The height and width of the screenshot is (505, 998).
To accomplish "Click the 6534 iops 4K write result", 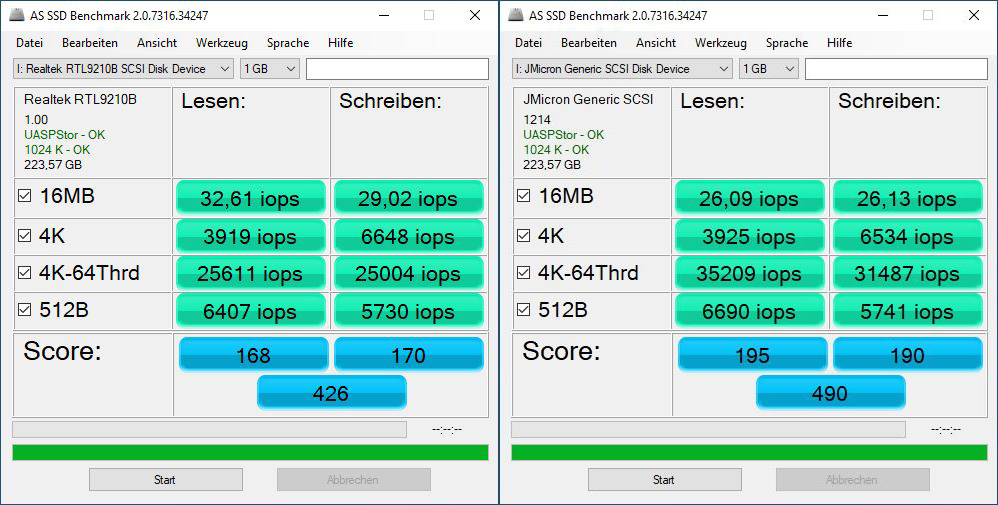I will coord(907,236).
